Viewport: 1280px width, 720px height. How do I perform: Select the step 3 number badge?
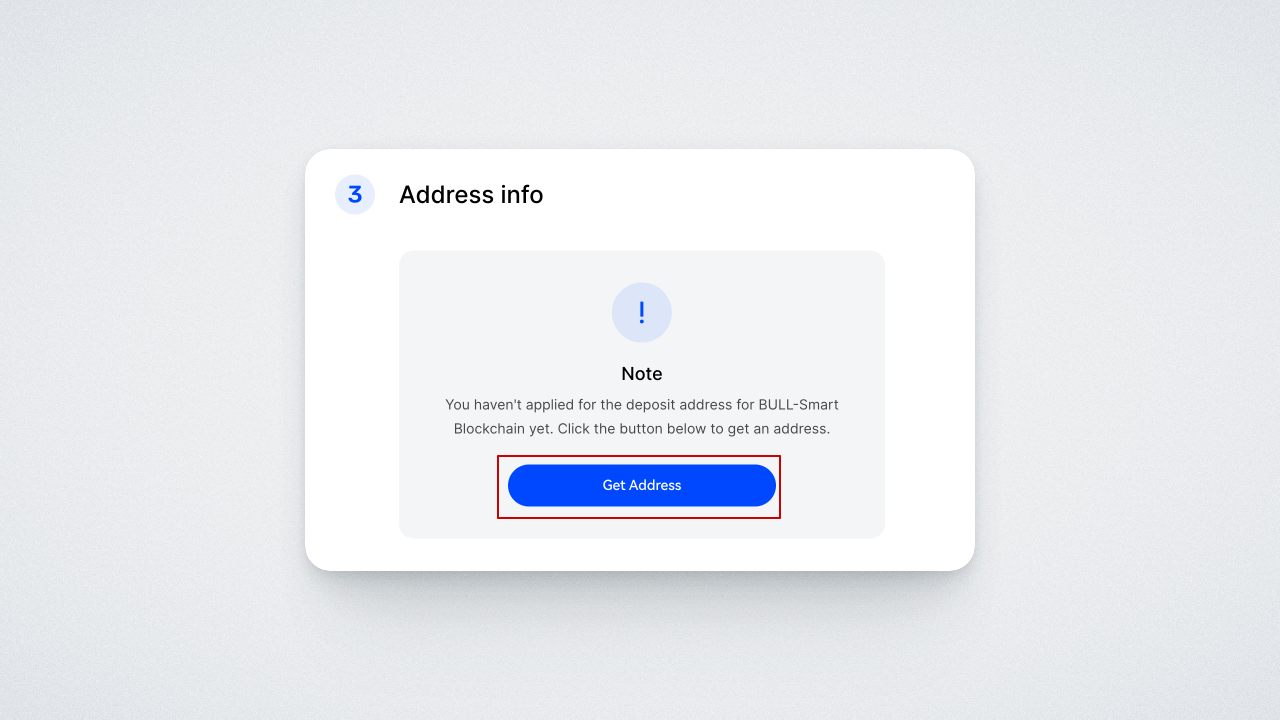point(355,194)
